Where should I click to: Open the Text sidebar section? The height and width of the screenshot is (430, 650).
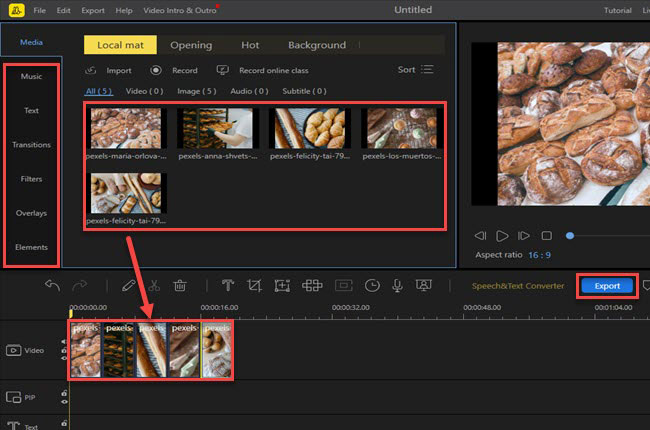point(32,110)
